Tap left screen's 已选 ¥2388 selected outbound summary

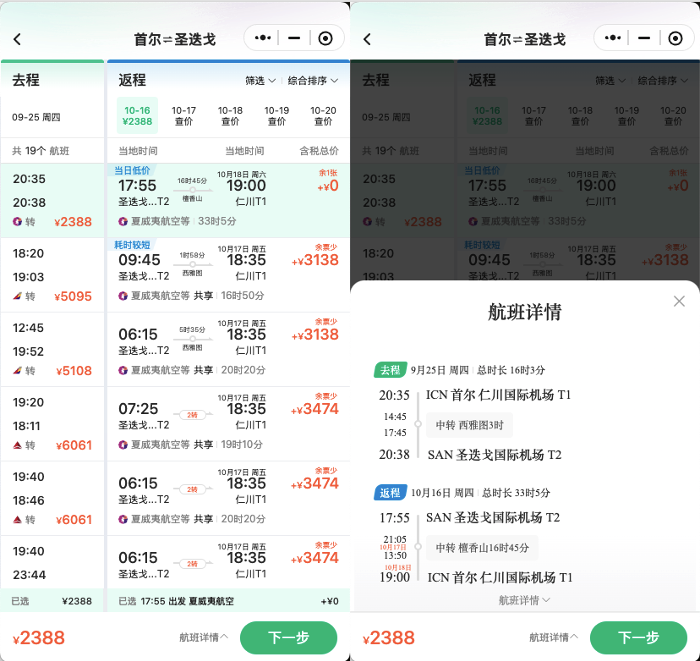(53, 601)
